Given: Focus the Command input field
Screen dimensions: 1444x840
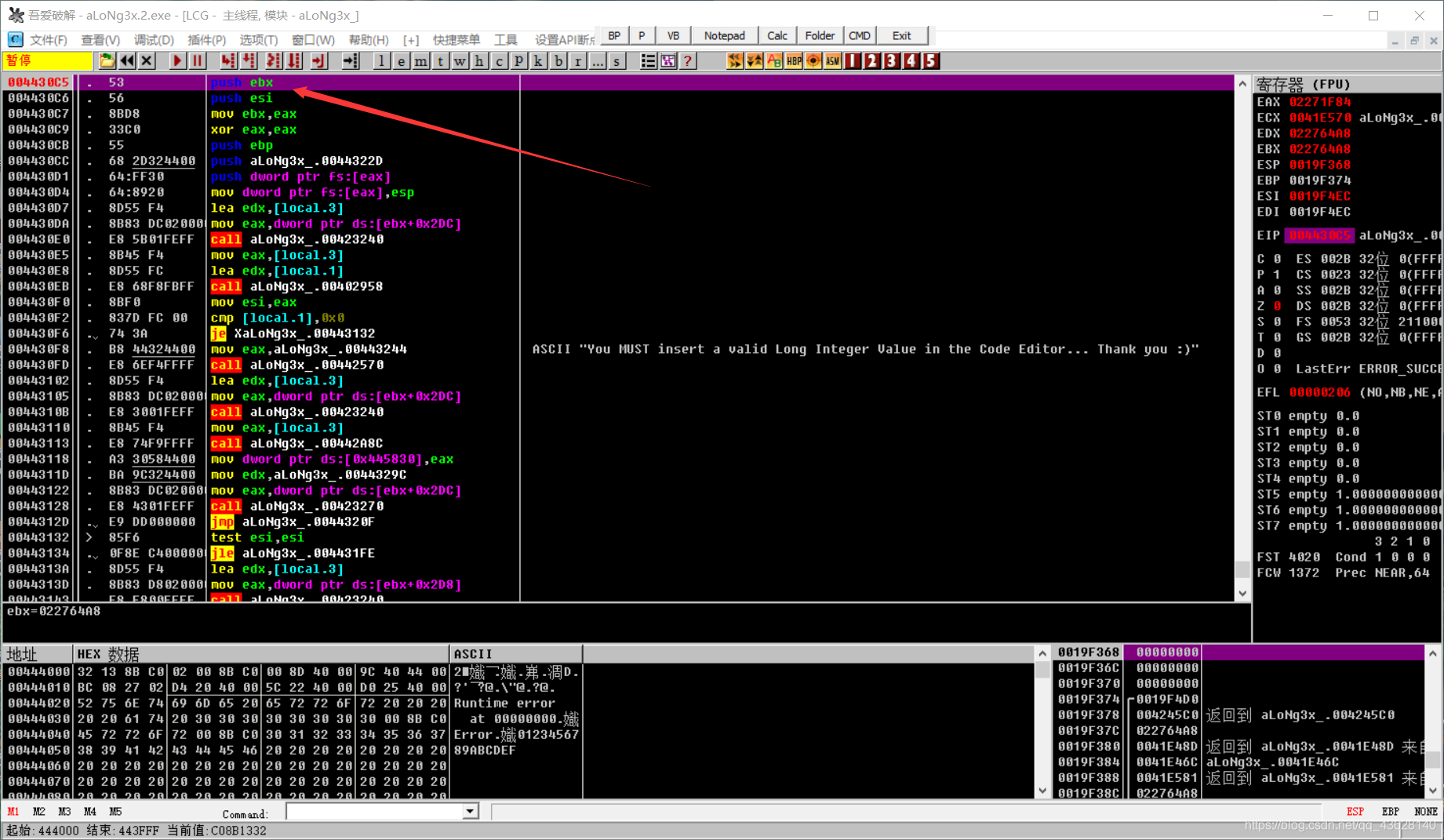Looking at the screenshot, I should pyautogui.click(x=375, y=812).
